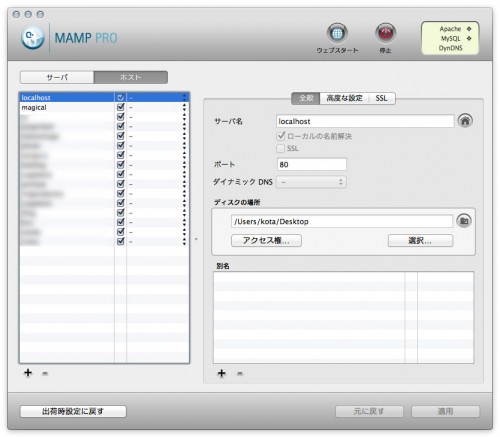Viewport: 500px width, 437px height.
Task: Open the Dynamic DNS dropdown
Action: tap(311, 182)
